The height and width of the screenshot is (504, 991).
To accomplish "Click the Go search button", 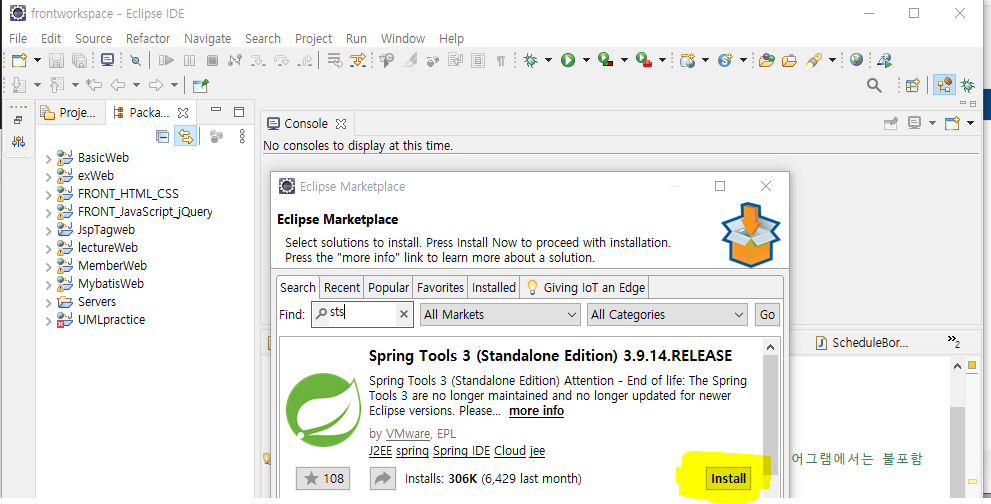I will pos(767,314).
